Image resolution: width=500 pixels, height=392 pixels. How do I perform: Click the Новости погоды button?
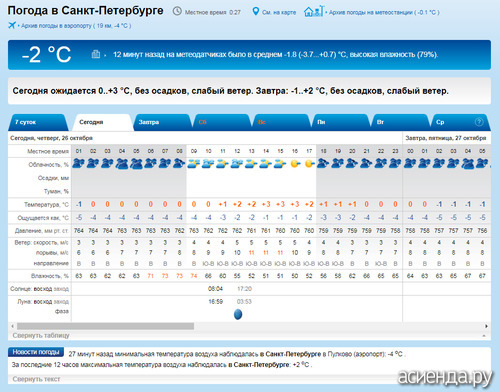tap(36, 352)
